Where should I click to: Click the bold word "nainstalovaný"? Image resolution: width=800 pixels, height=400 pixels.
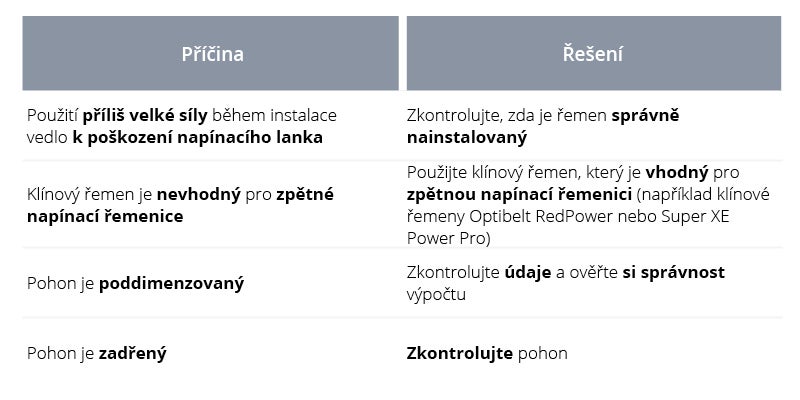point(466,137)
